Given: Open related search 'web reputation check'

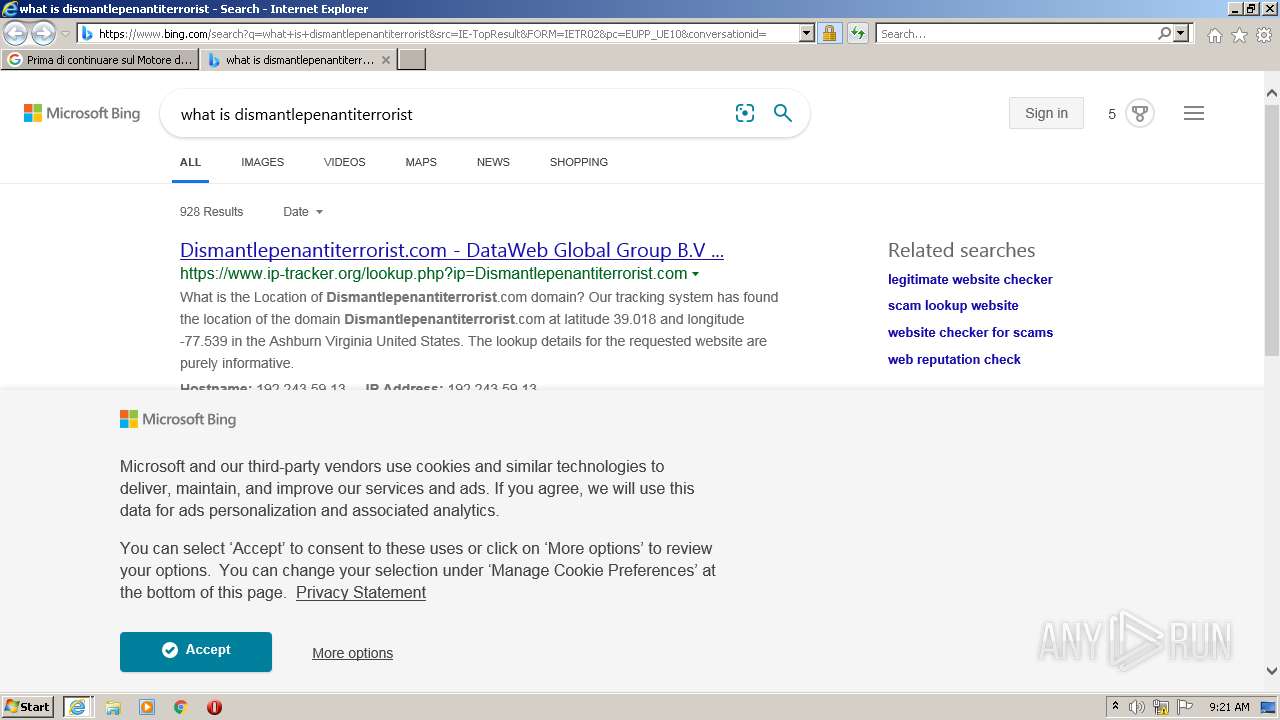Looking at the screenshot, I should pos(954,359).
